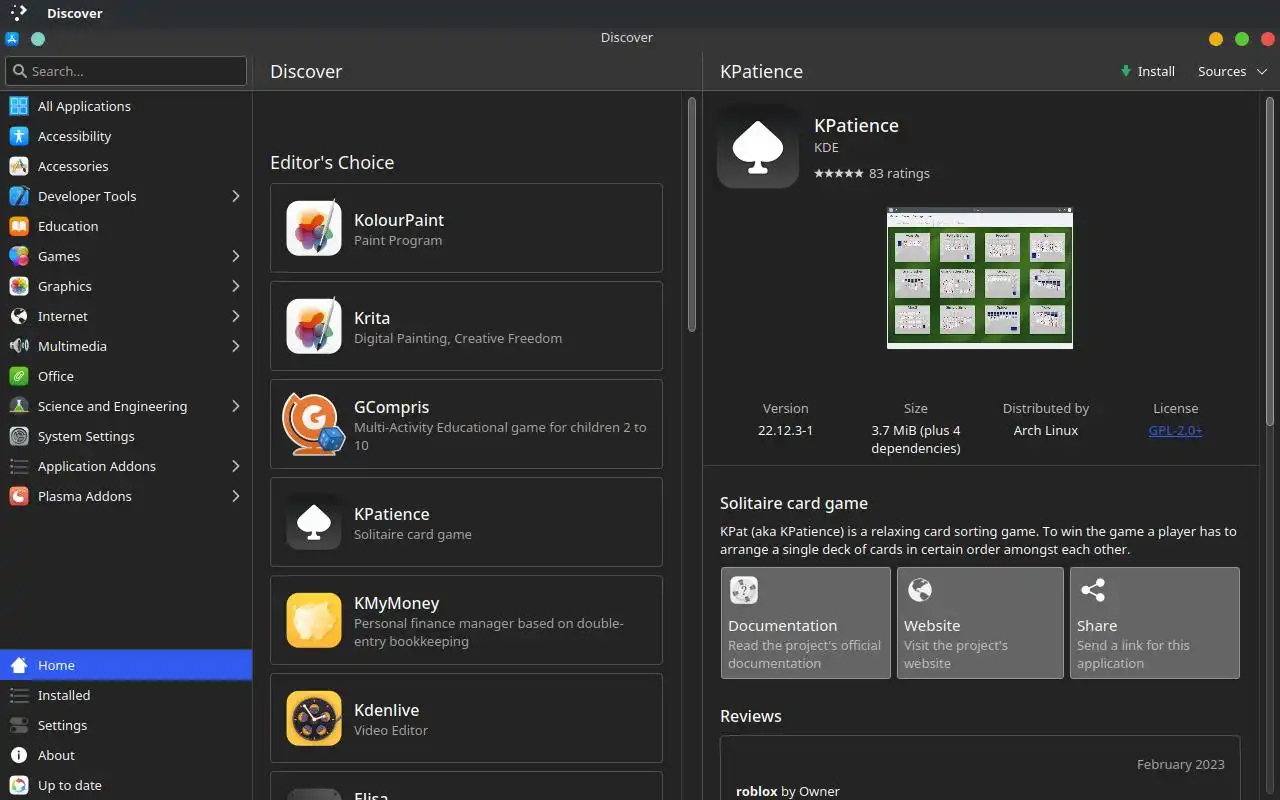Image resolution: width=1280 pixels, height=800 pixels.
Task: Click the Internet globe icon
Action: click(x=19, y=316)
